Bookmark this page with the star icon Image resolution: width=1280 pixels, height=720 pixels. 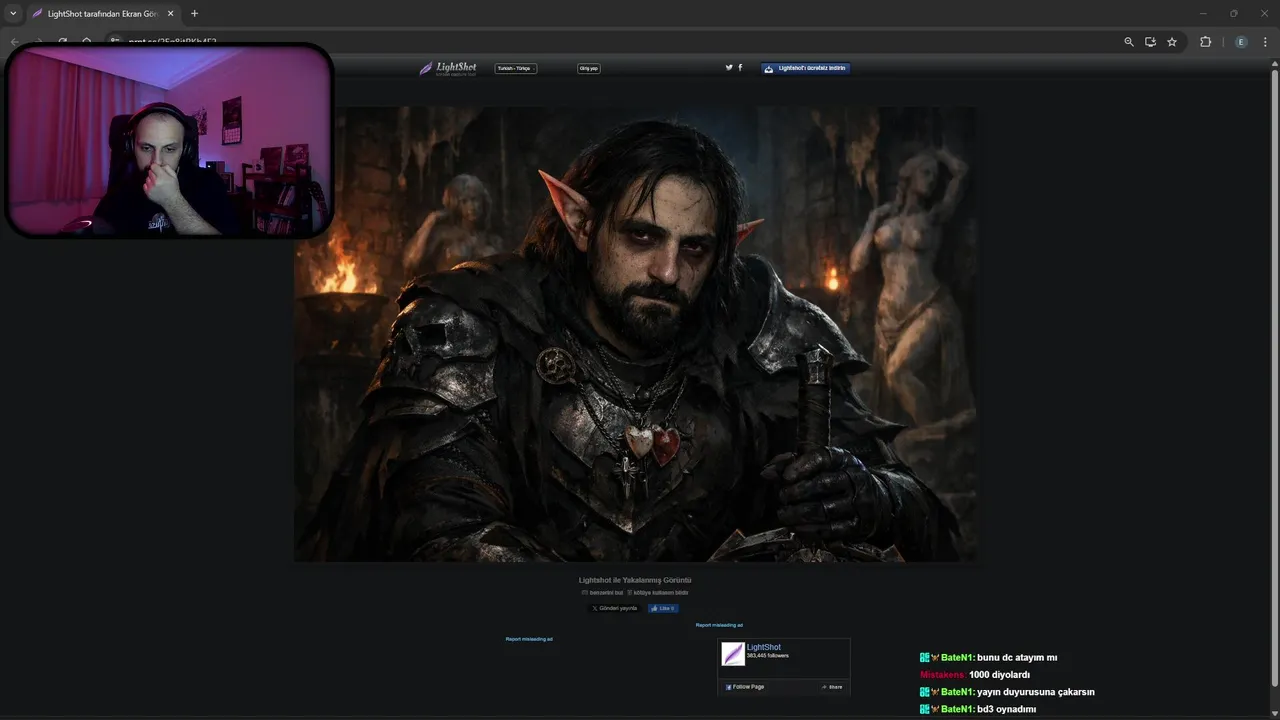(1172, 42)
